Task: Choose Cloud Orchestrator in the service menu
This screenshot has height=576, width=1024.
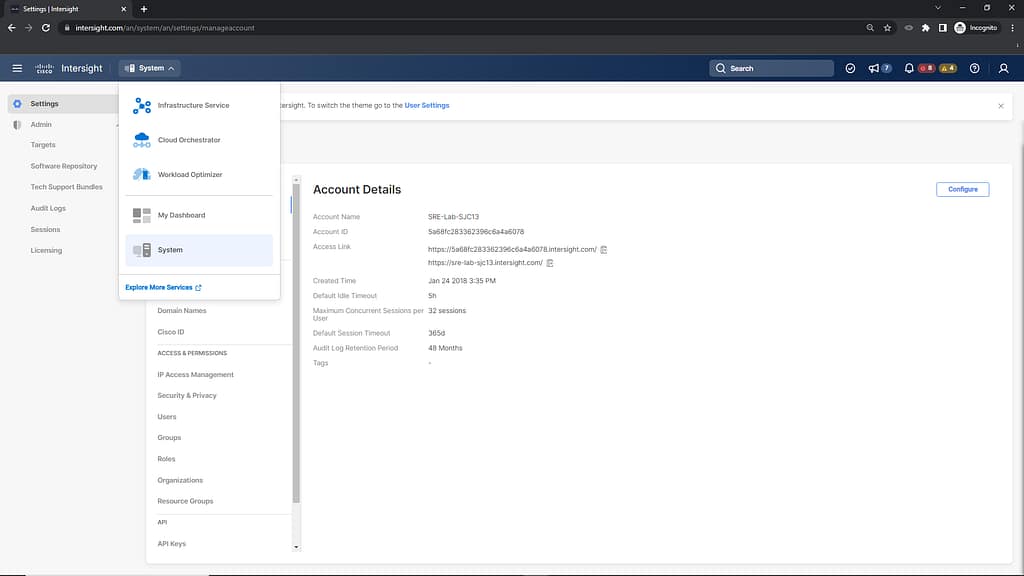Action: click(189, 140)
